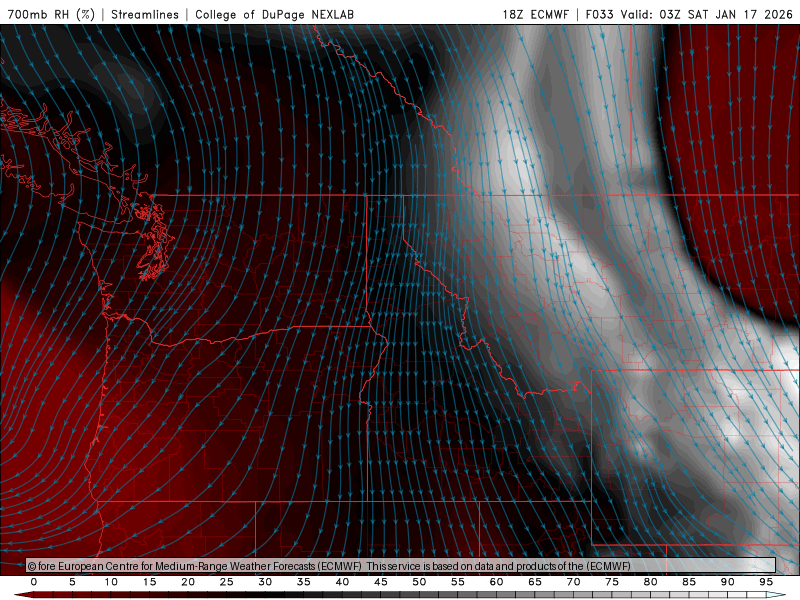The image size is (800, 600).
Task: Click the "75" colorbar scale label
Action: (612, 582)
